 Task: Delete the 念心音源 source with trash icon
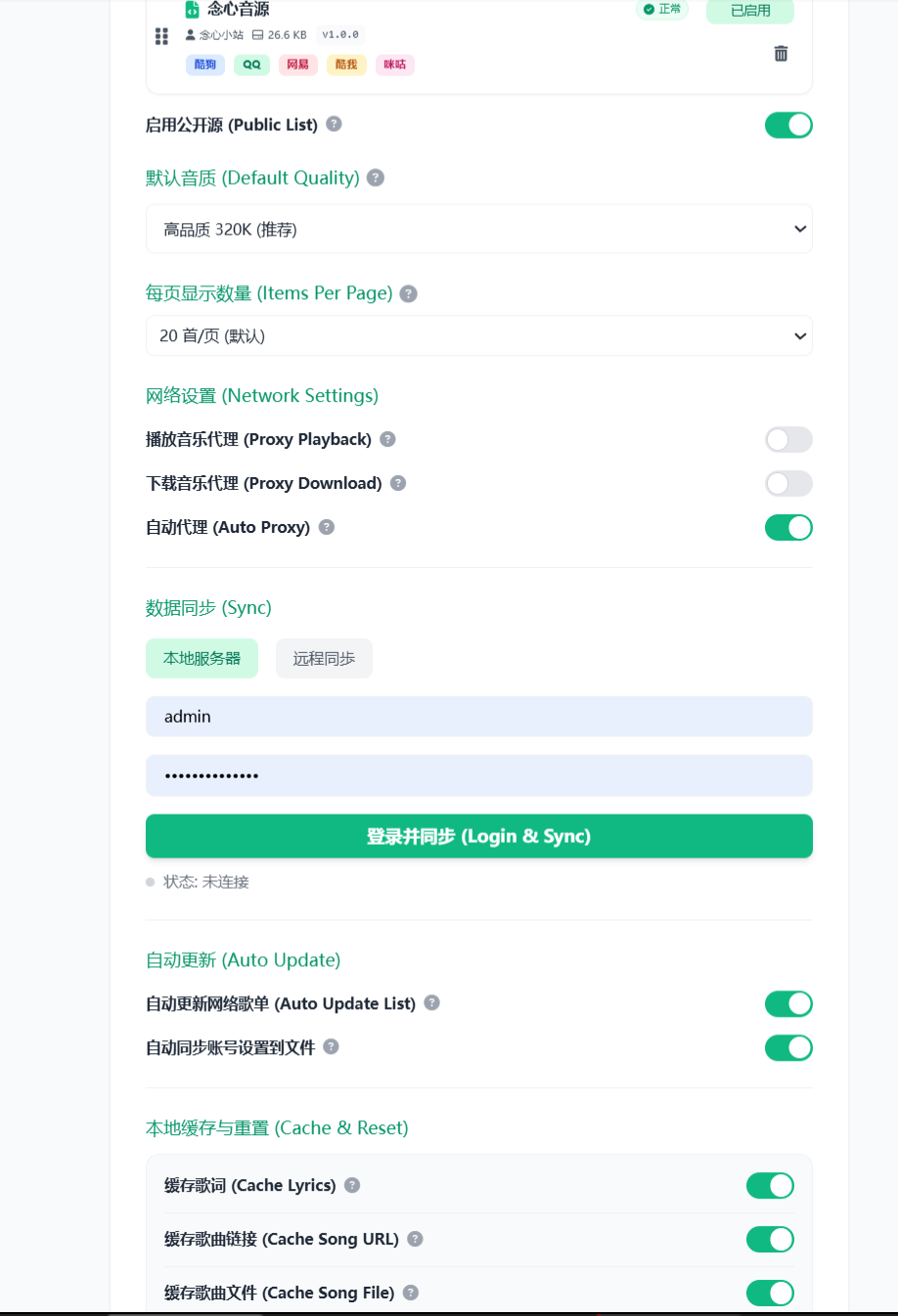coord(781,54)
